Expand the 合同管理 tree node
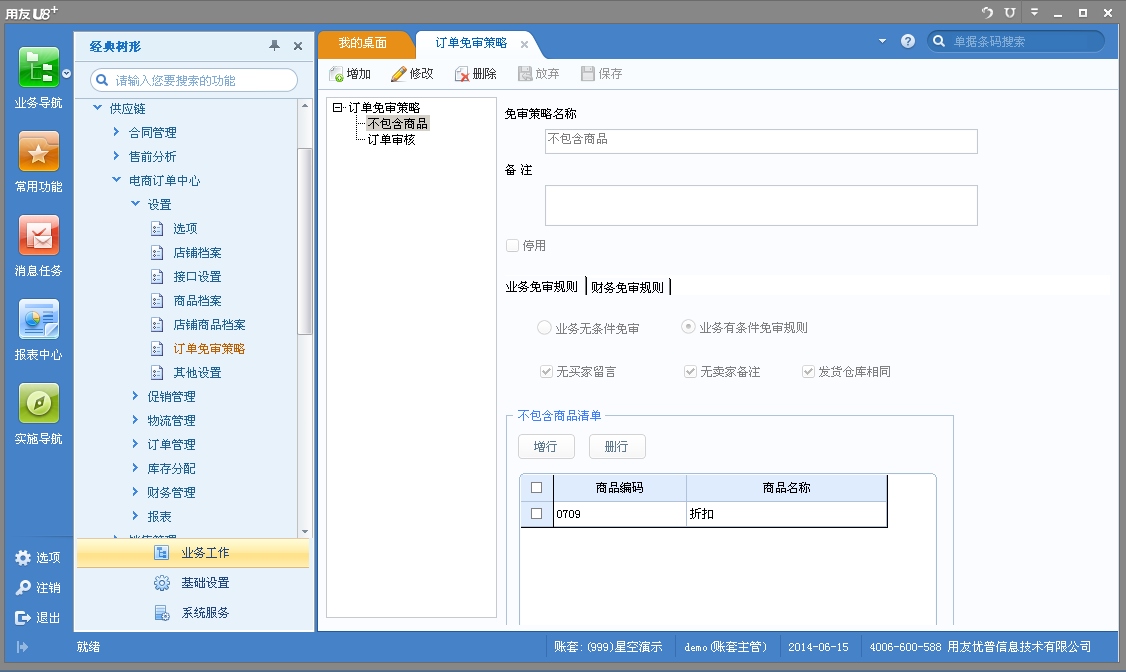Image resolution: width=1126 pixels, height=672 pixels. coord(116,132)
